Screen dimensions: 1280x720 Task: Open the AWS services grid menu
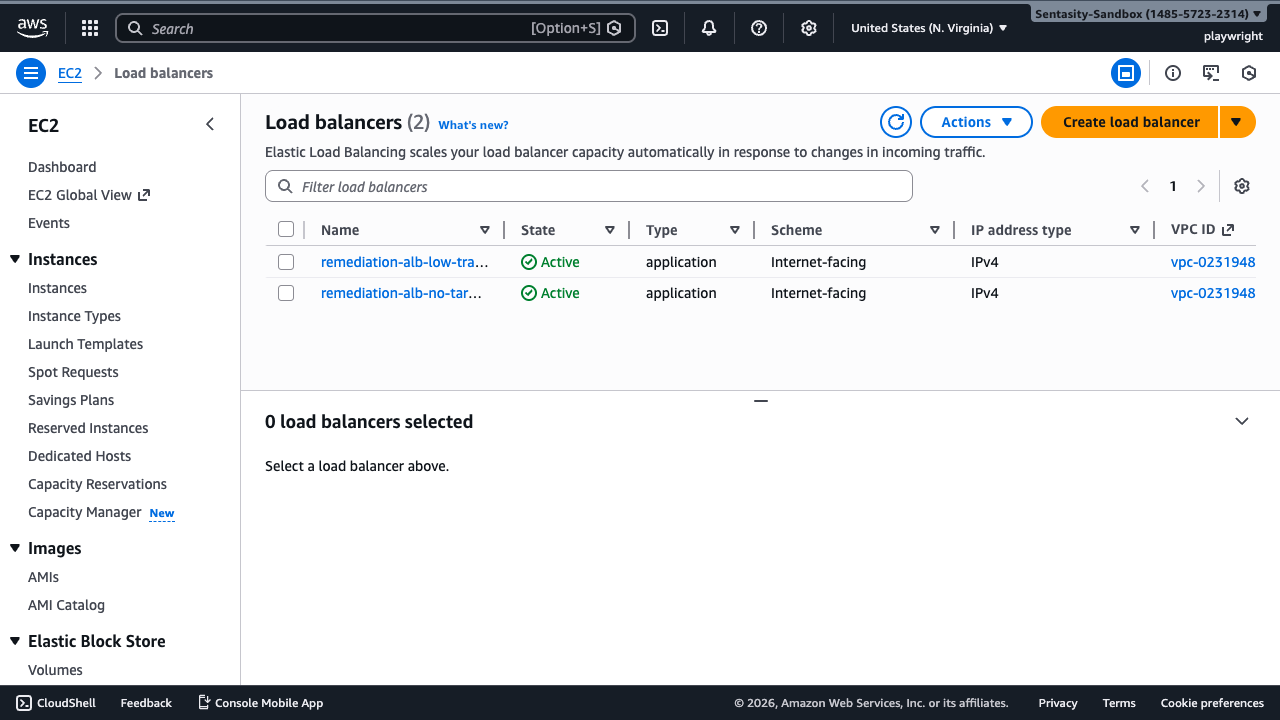click(x=89, y=27)
